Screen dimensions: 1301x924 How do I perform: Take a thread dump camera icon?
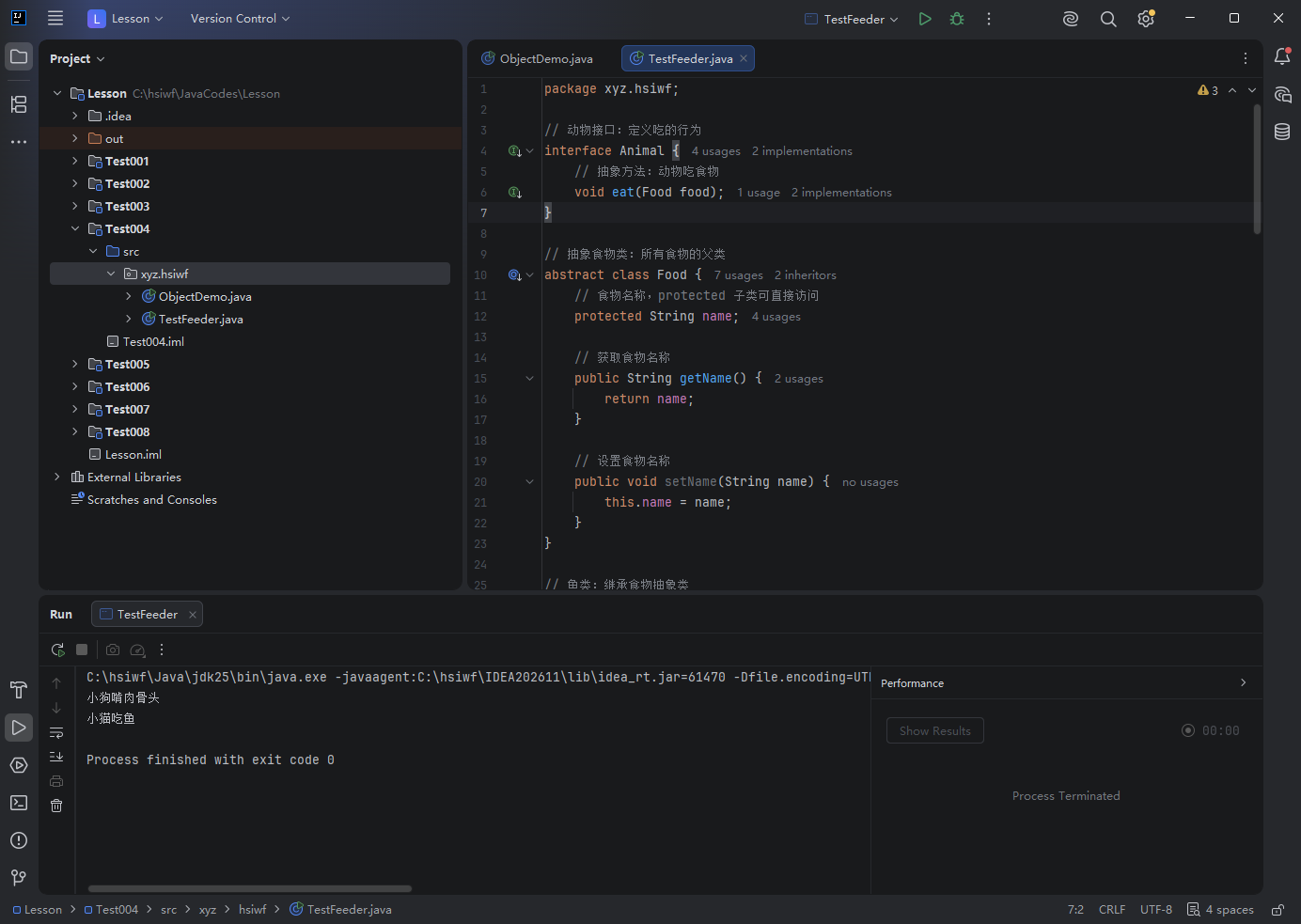coord(113,650)
